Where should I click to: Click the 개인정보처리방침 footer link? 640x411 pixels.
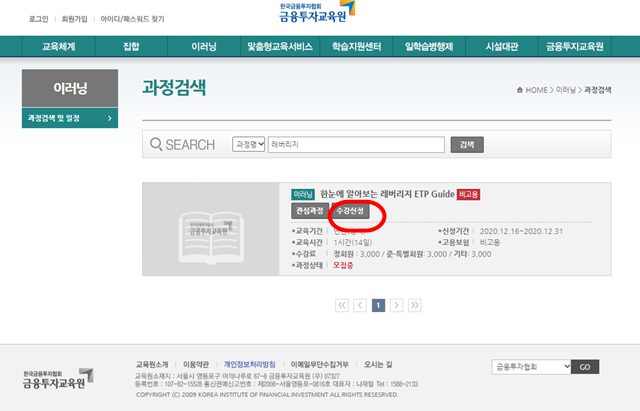(x=249, y=364)
